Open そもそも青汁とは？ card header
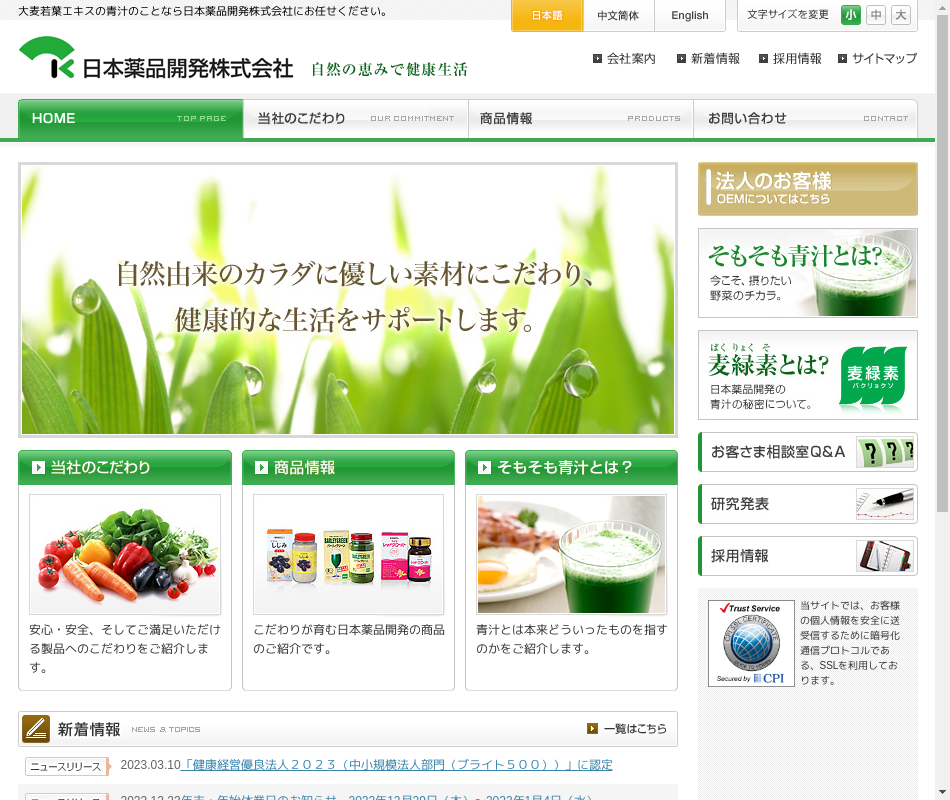This screenshot has height=800, width=950. point(571,467)
